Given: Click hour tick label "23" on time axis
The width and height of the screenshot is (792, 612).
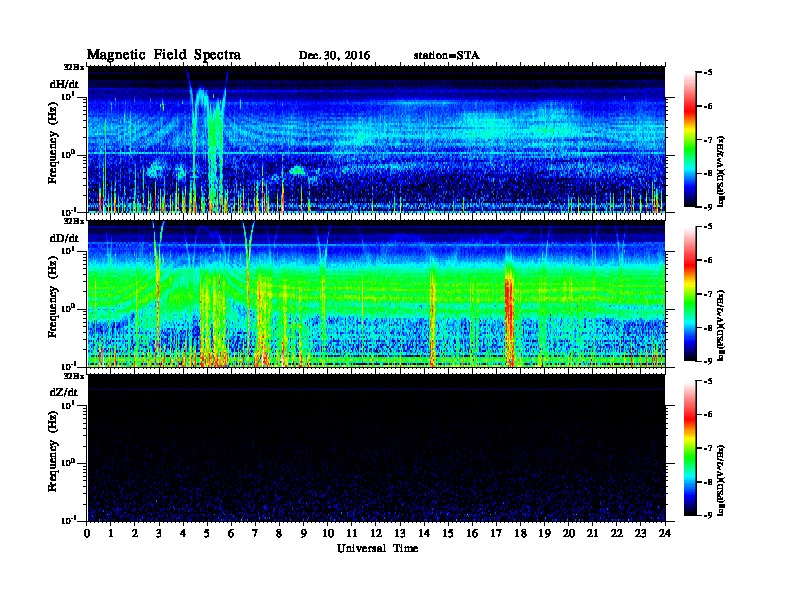Looking at the screenshot, I should [640, 534].
